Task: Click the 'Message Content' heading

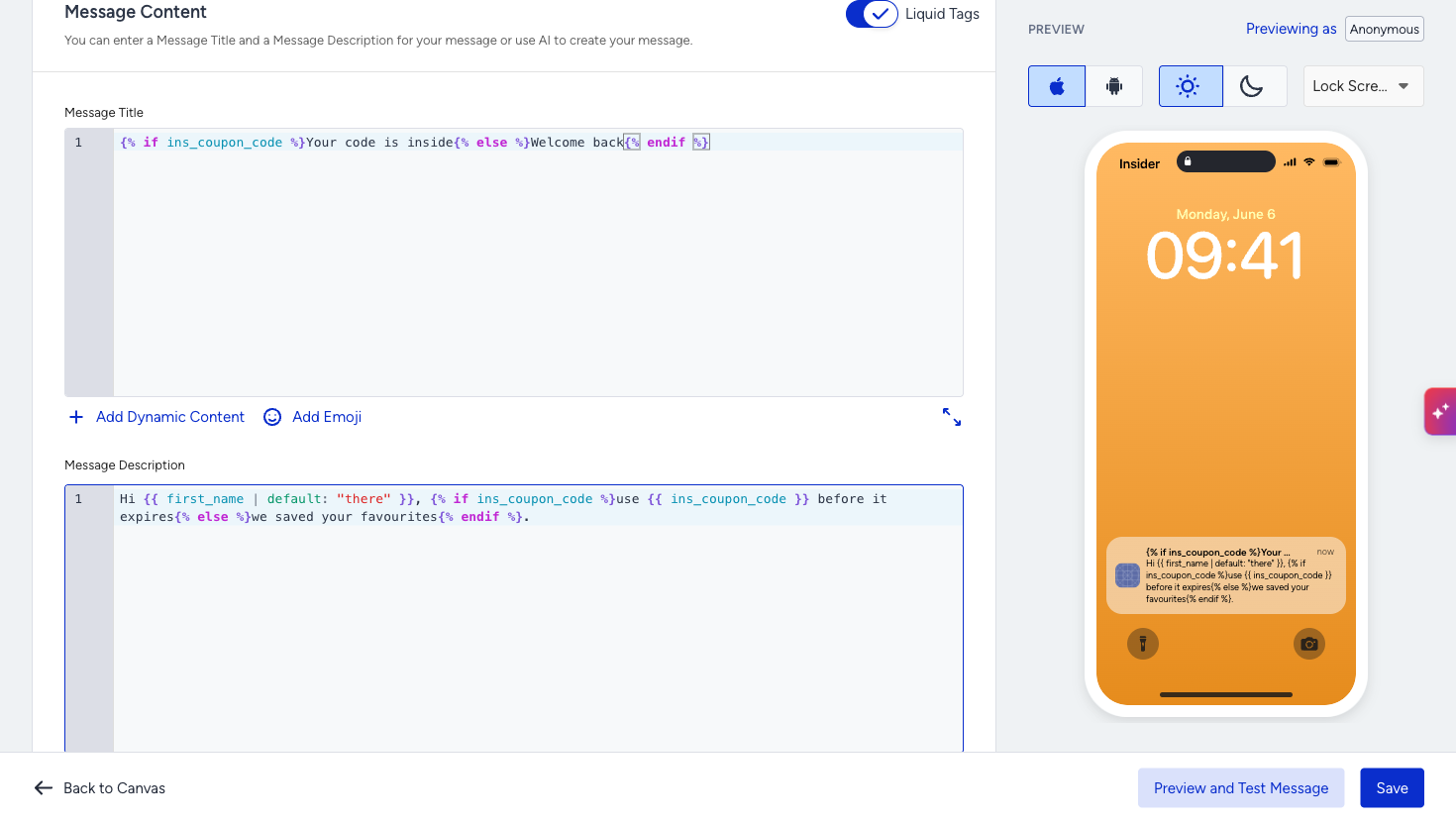Action: 136,12
